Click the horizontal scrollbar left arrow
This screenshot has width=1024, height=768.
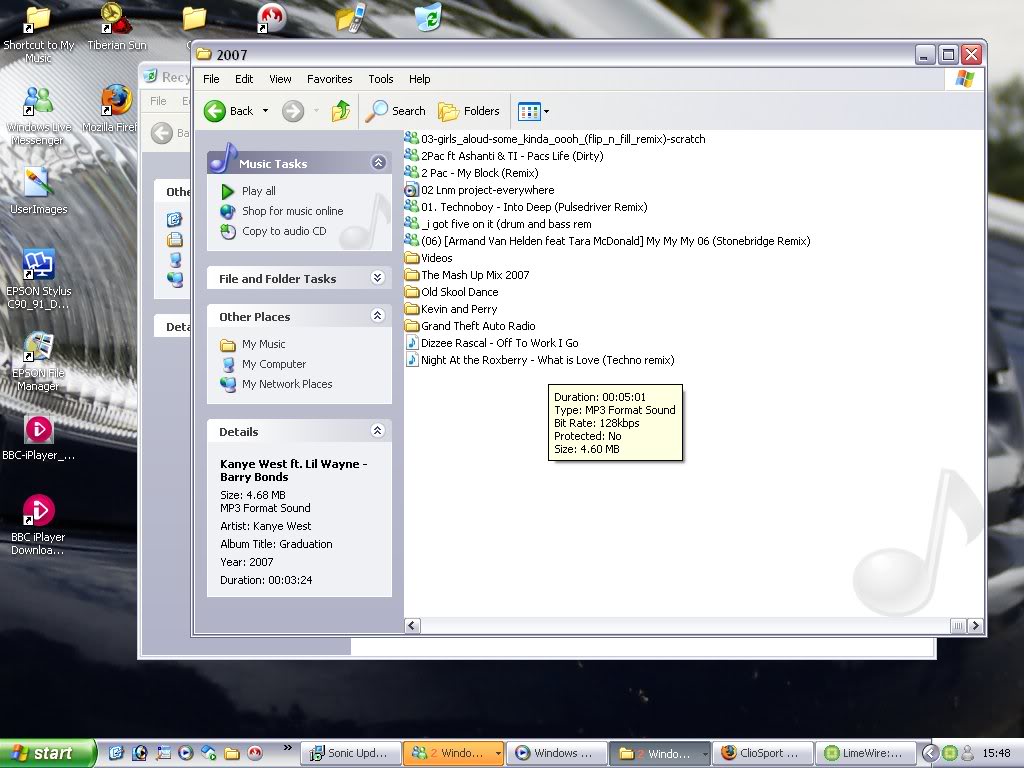(412, 626)
